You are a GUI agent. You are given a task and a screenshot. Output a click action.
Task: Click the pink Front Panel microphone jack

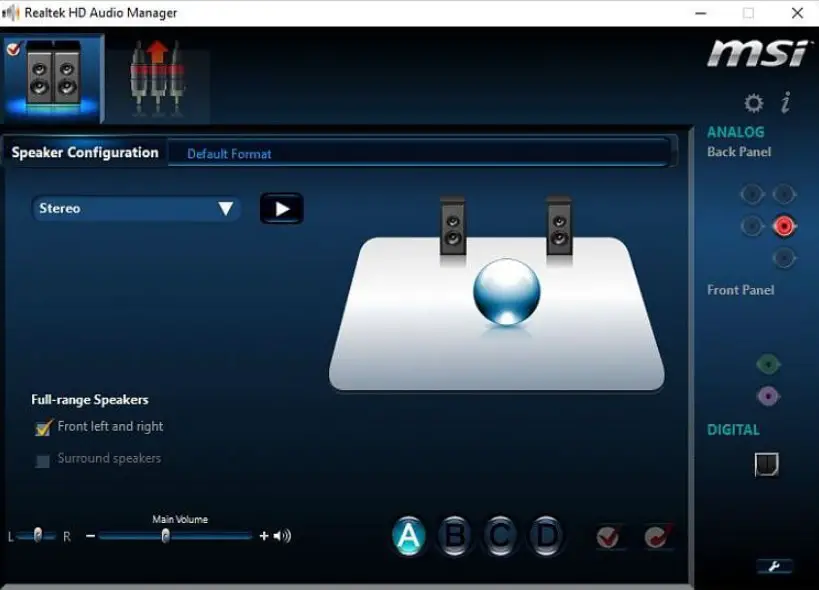(x=768, y=396)
